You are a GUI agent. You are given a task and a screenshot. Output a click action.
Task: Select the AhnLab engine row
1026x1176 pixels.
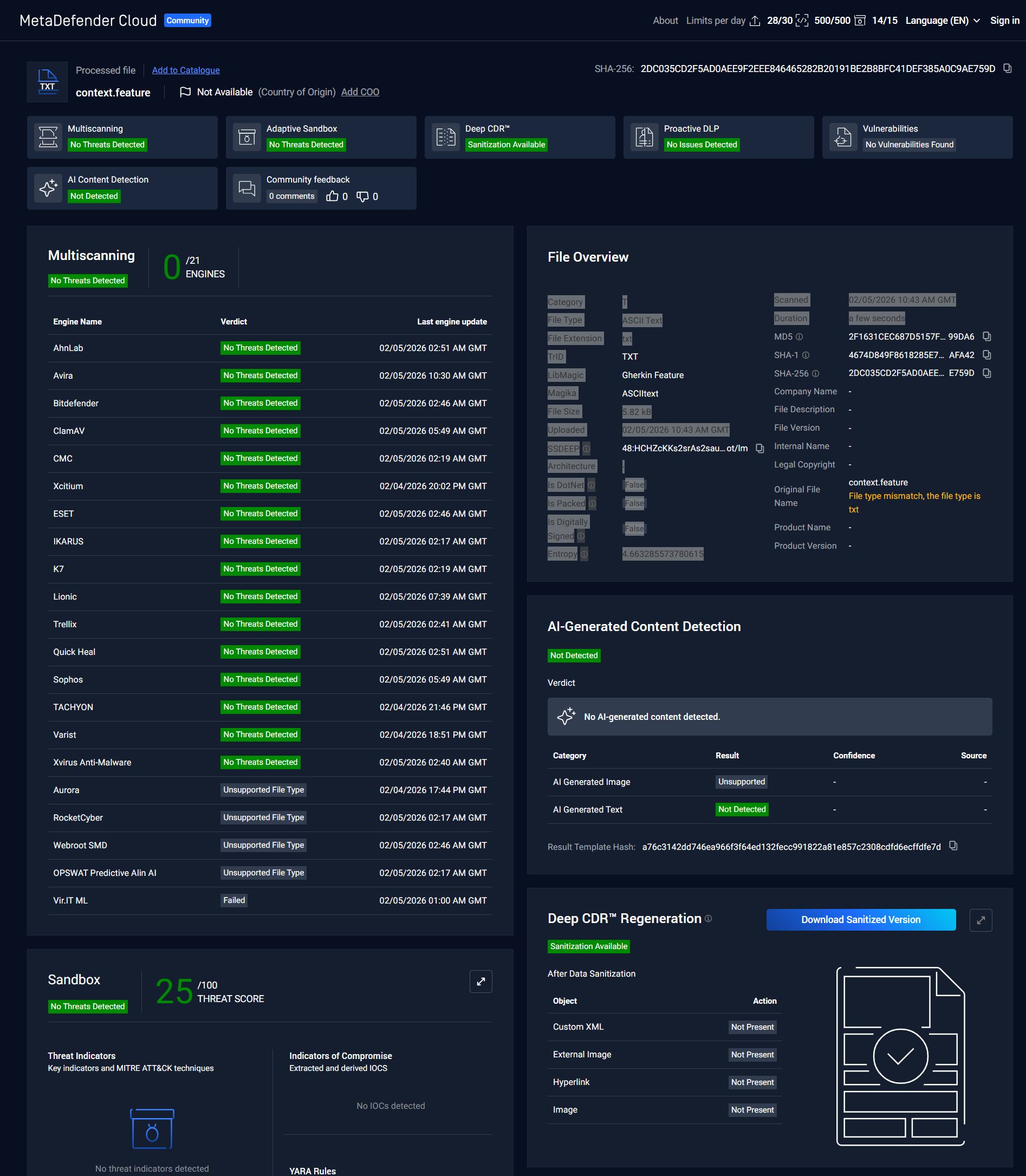270,348
